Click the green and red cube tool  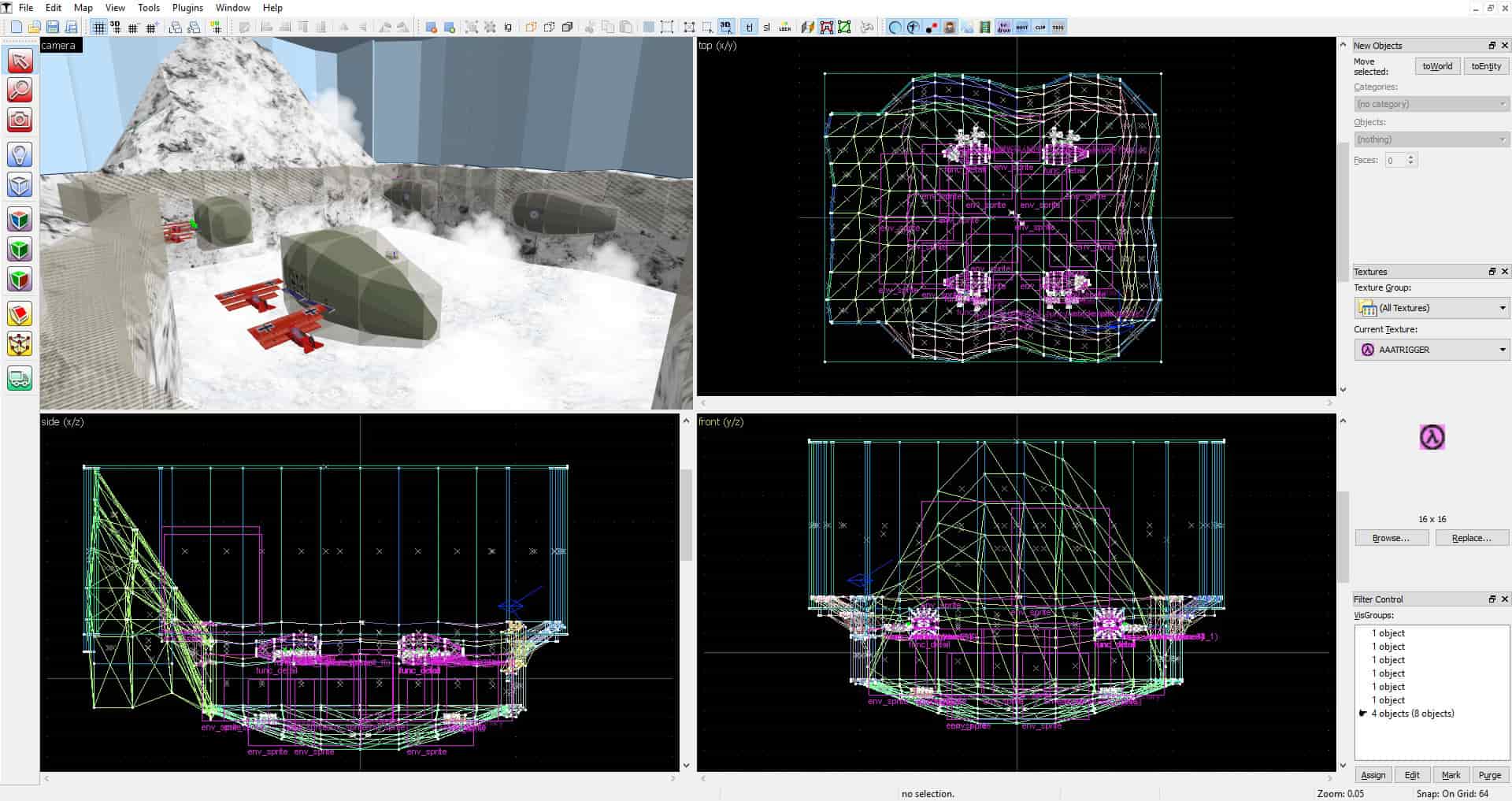coord(20,280)
